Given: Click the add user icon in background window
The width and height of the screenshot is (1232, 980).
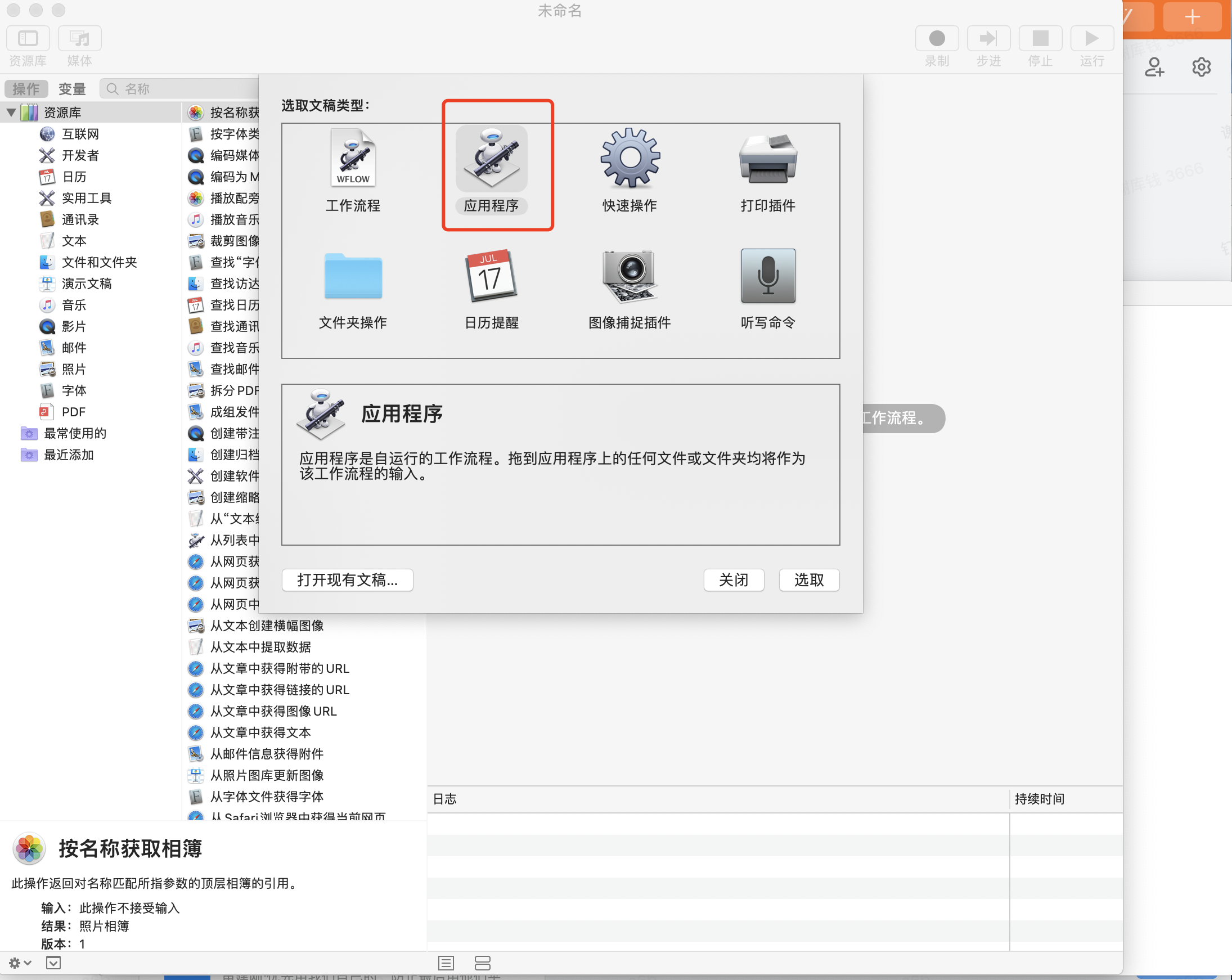Looking at the screenshot, I should (1154, 68).
